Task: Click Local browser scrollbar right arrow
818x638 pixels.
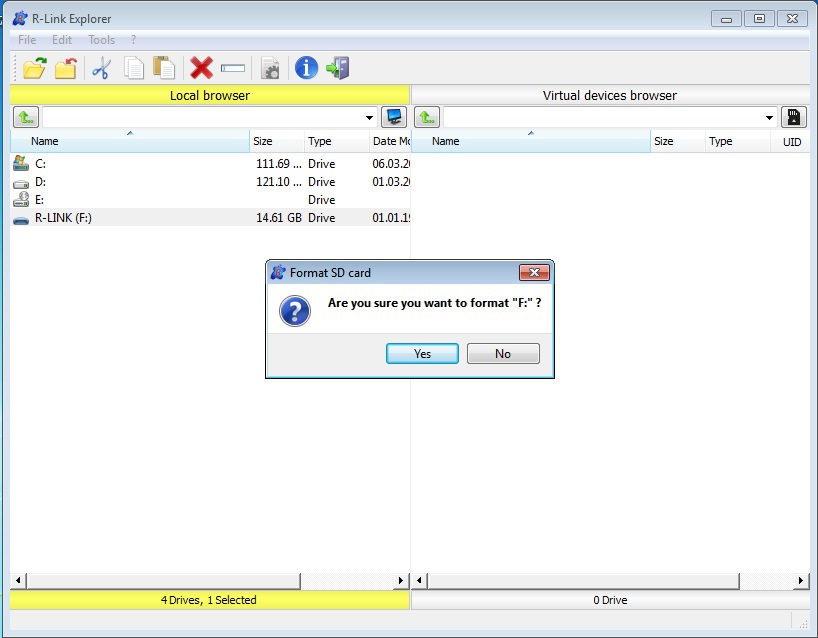Action: point(401,580)
